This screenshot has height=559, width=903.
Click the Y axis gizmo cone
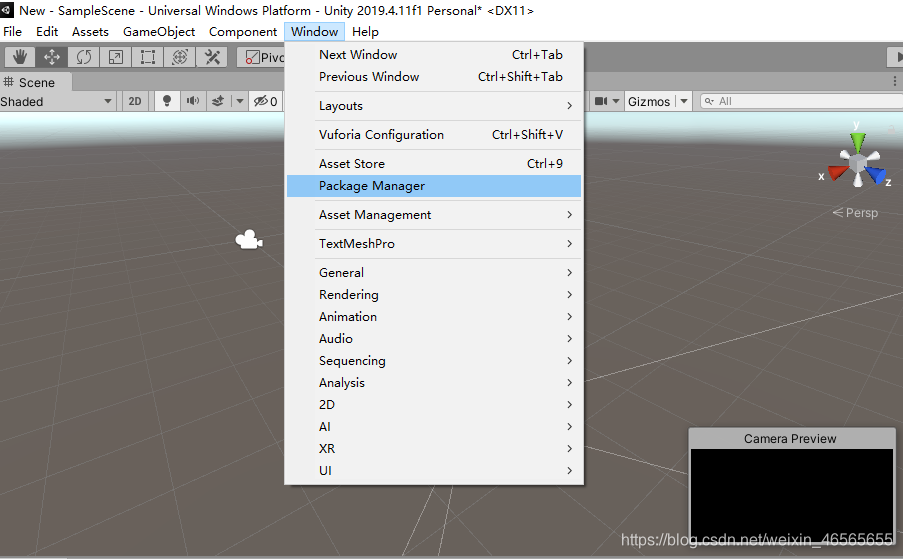coord(858,142)
